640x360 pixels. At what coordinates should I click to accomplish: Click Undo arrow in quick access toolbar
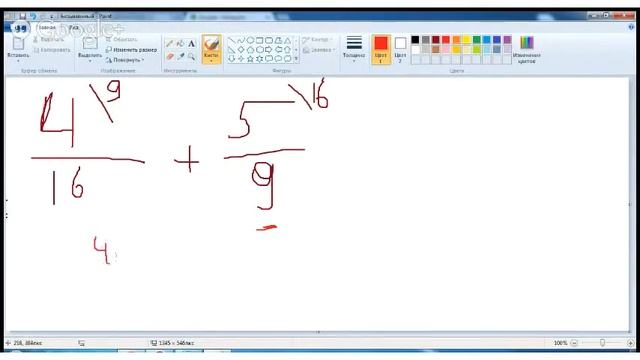click(x=33, y=16)
